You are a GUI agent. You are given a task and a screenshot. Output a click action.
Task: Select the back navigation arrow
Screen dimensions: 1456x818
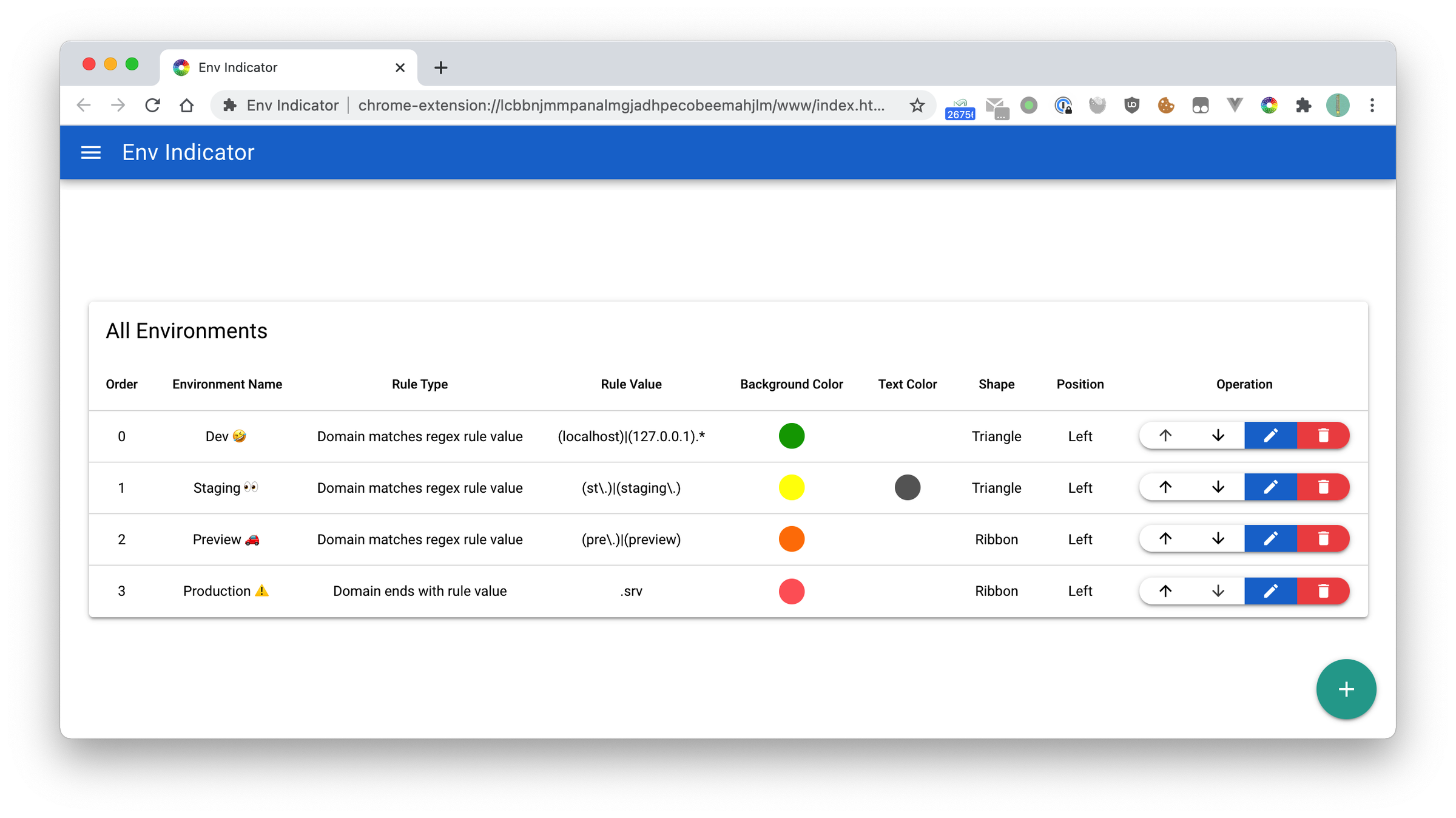click(84, 106)
